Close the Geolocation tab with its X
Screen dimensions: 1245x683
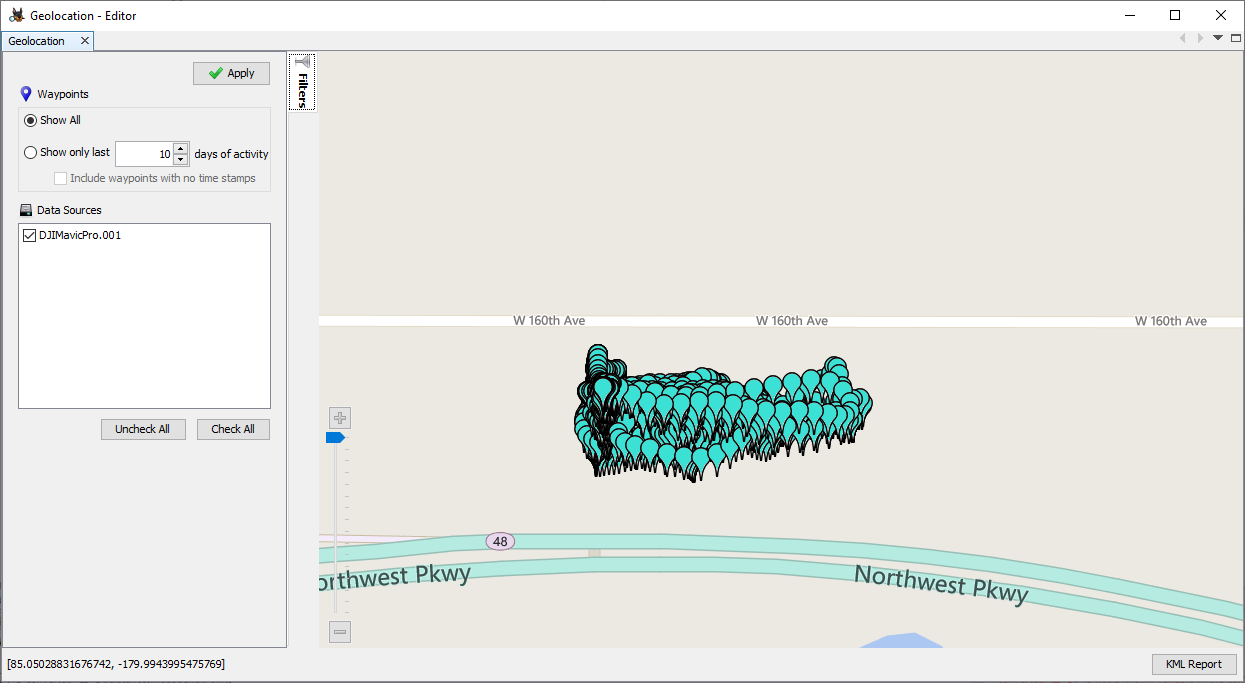point(85,41)
